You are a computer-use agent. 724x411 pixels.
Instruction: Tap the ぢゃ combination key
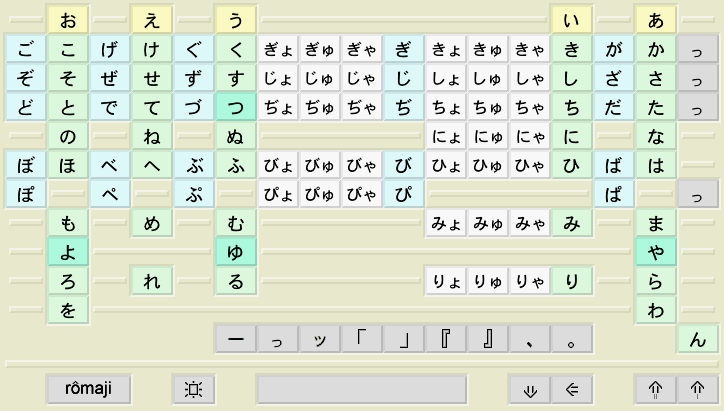point(362,107)
